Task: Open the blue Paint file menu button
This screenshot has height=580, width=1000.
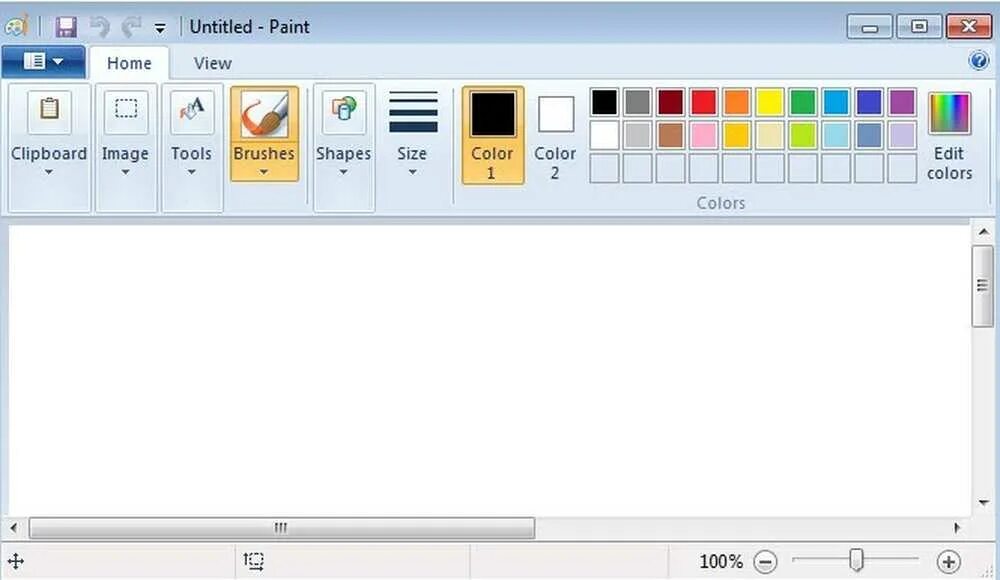Action: 43,62
